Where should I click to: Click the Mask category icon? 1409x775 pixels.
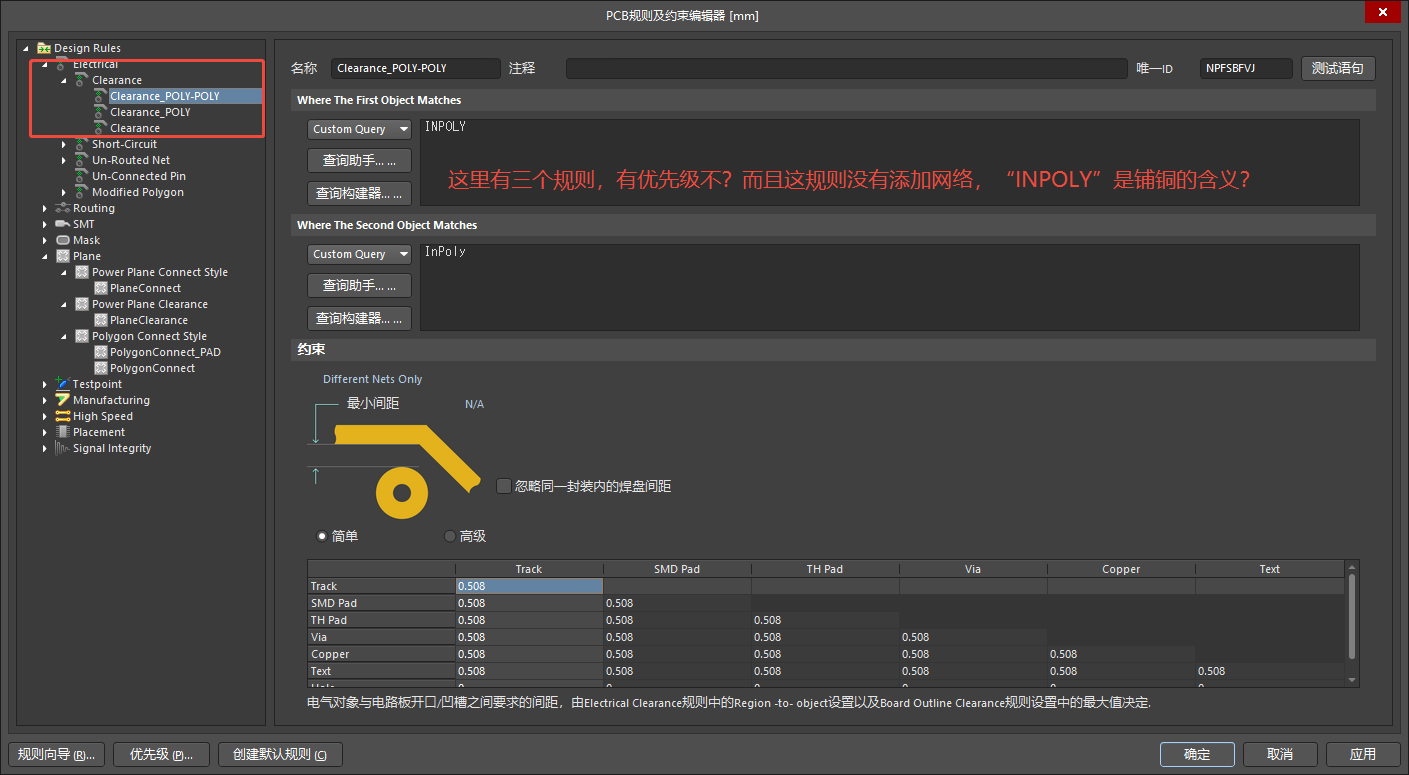pyautogui.click(x=63, y=240)
